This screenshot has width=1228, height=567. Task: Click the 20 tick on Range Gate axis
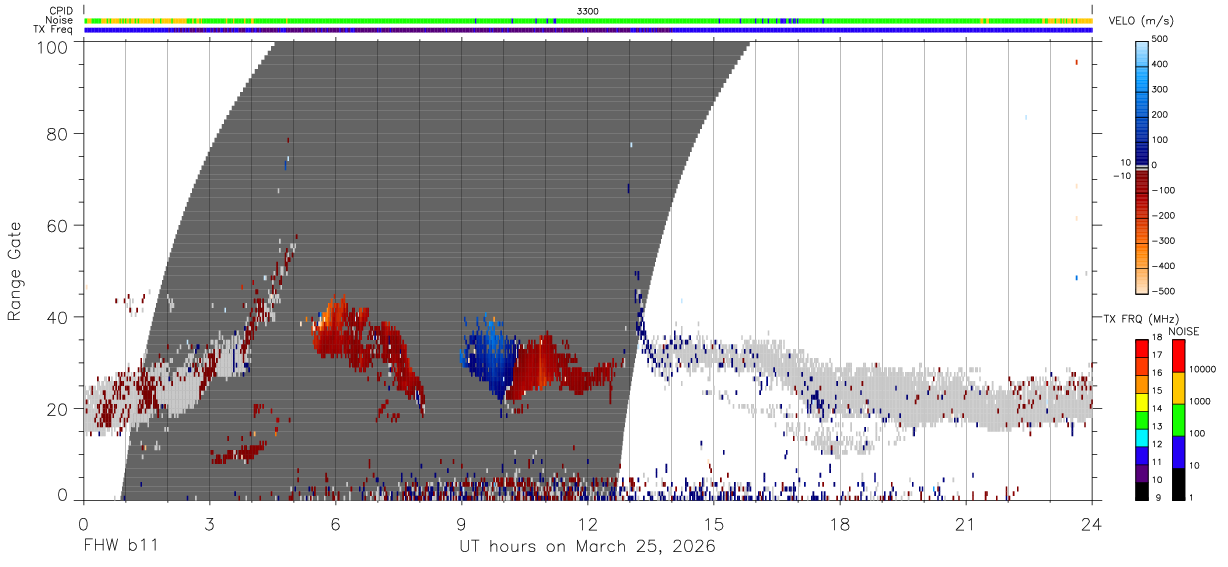coord(58,409)
